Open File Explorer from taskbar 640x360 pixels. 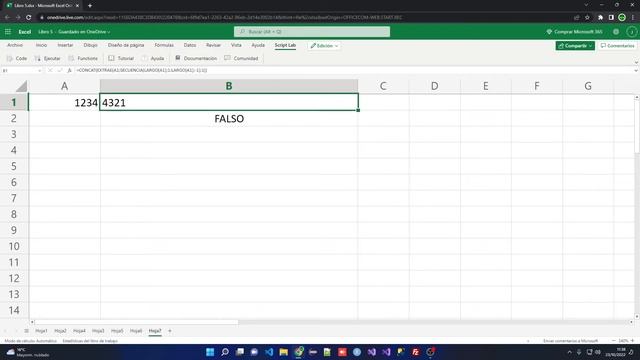[283, 352]
